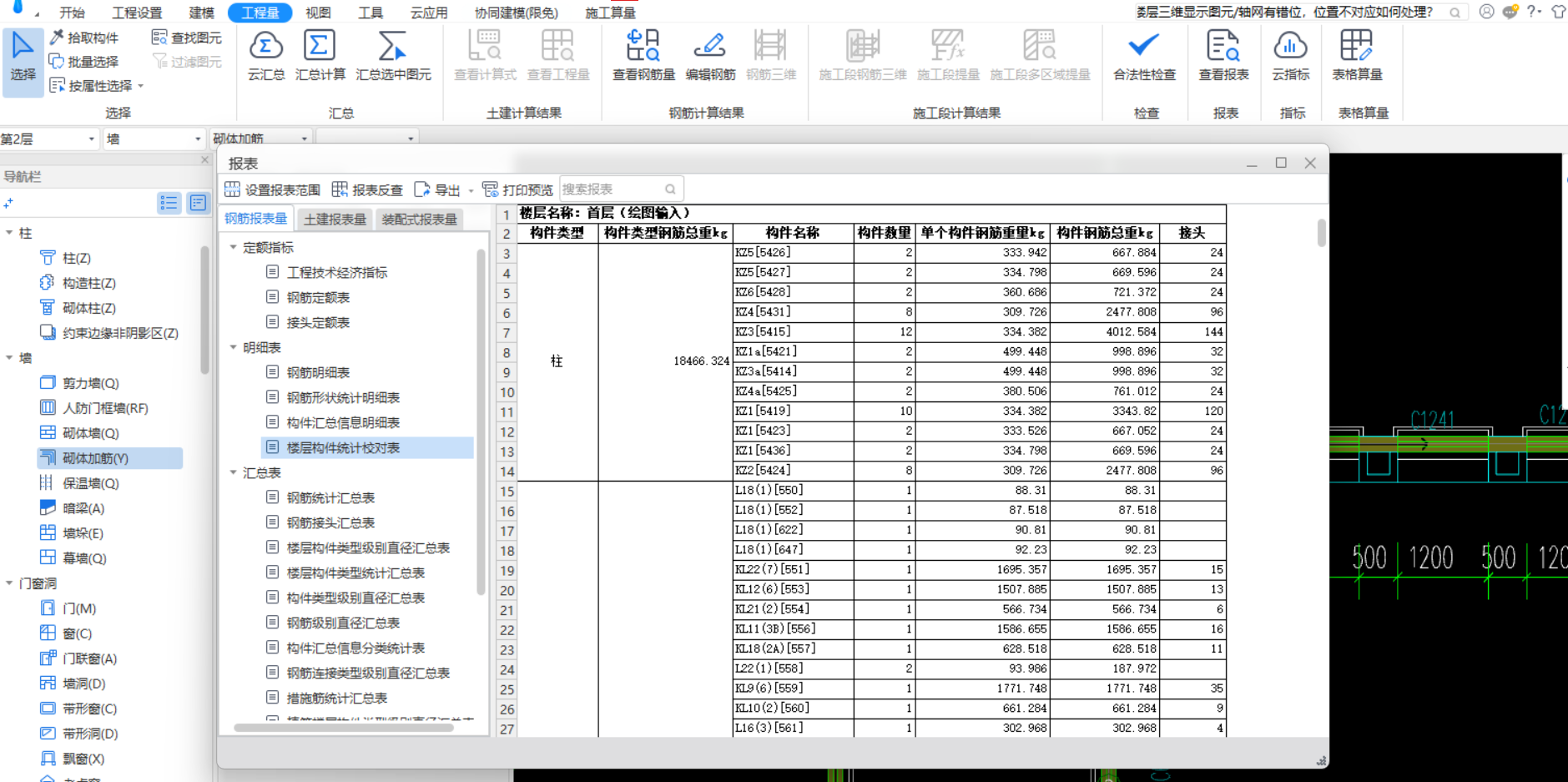Image resolution: width=1568 pixels, height=782 pixels.
Task: Run 合法性检查 check
Action: [1144, 55]
